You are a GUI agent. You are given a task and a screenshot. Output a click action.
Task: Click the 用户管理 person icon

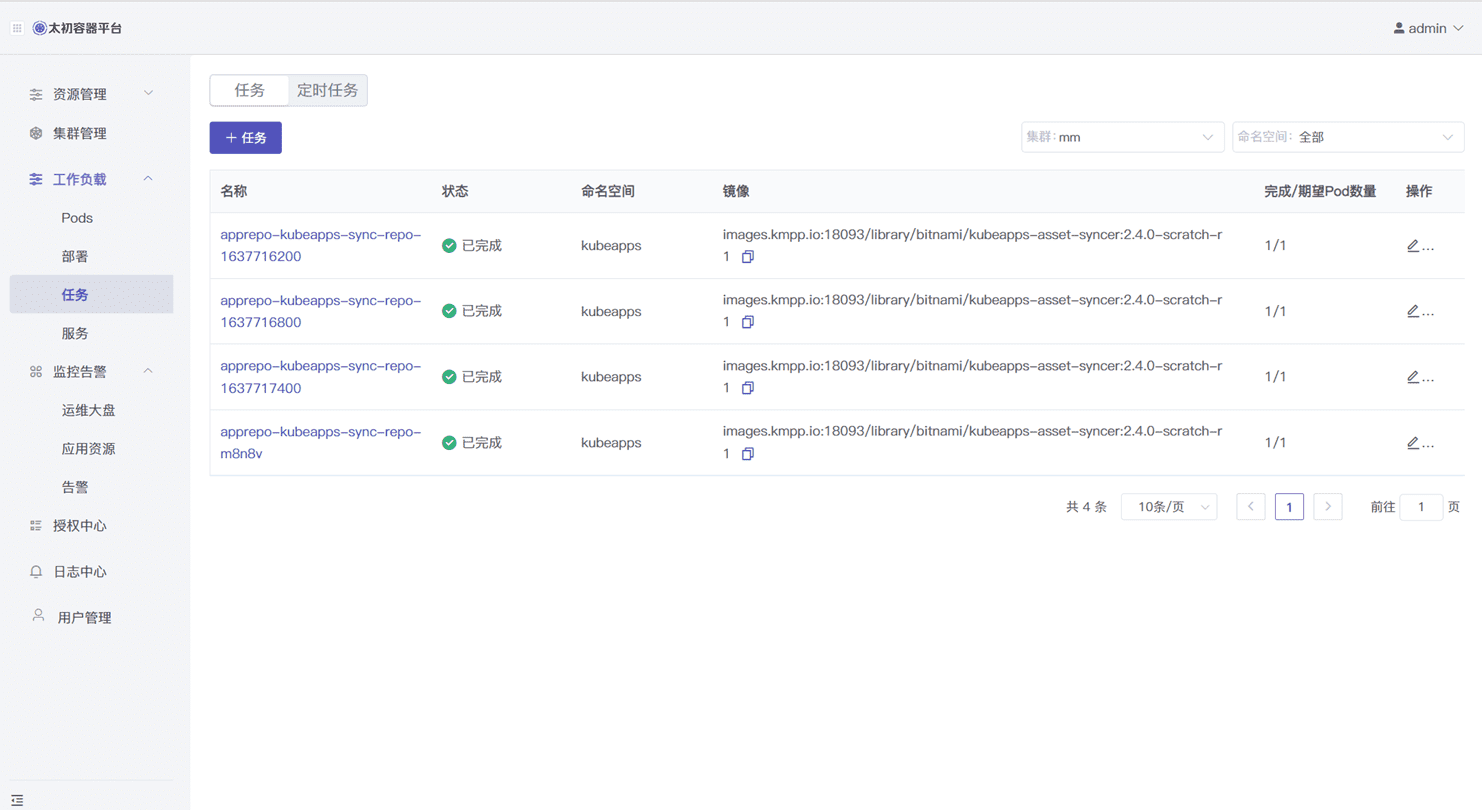[38, 616]
